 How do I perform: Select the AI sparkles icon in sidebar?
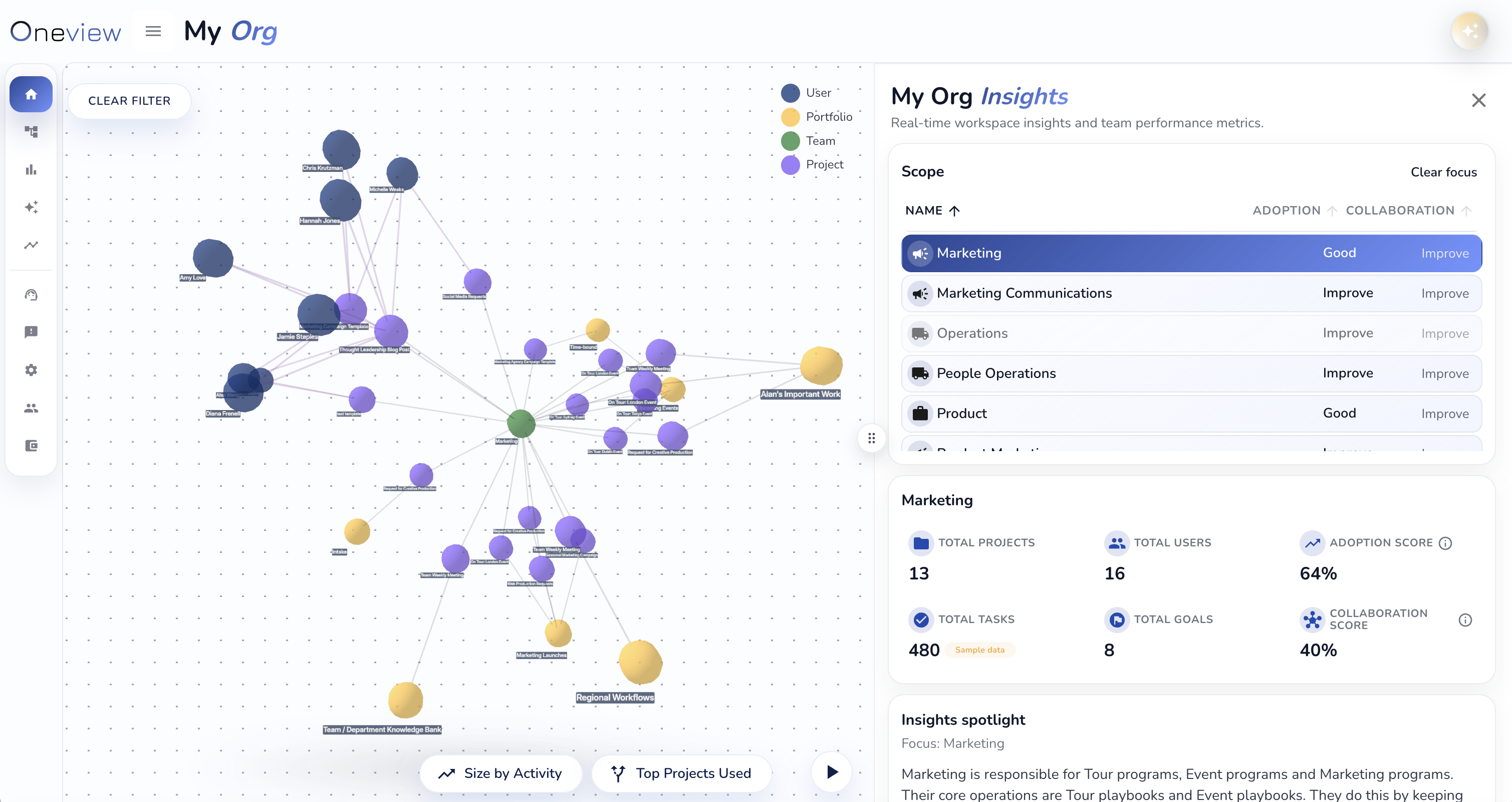click(x=31, y=207)
